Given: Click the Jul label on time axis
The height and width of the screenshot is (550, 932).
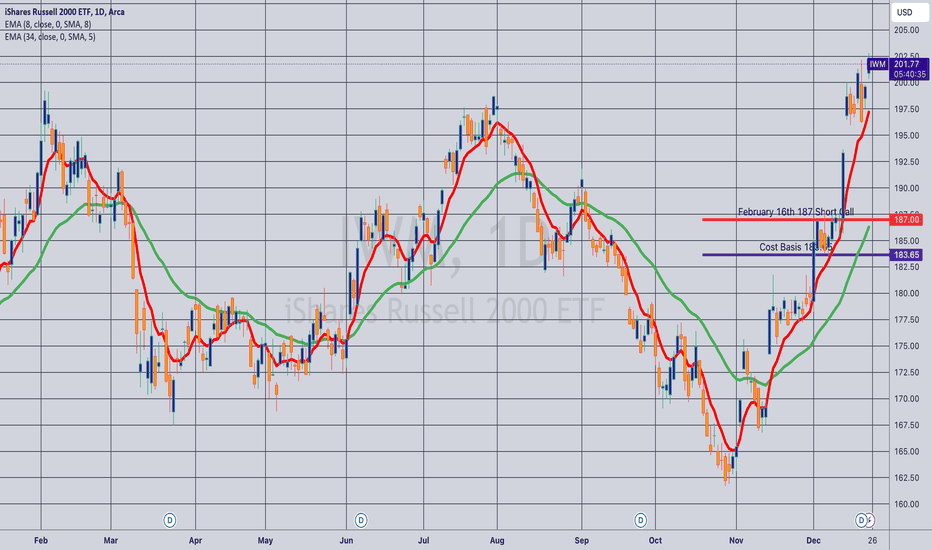Looking at the screenshot, I should coord(423,540).
